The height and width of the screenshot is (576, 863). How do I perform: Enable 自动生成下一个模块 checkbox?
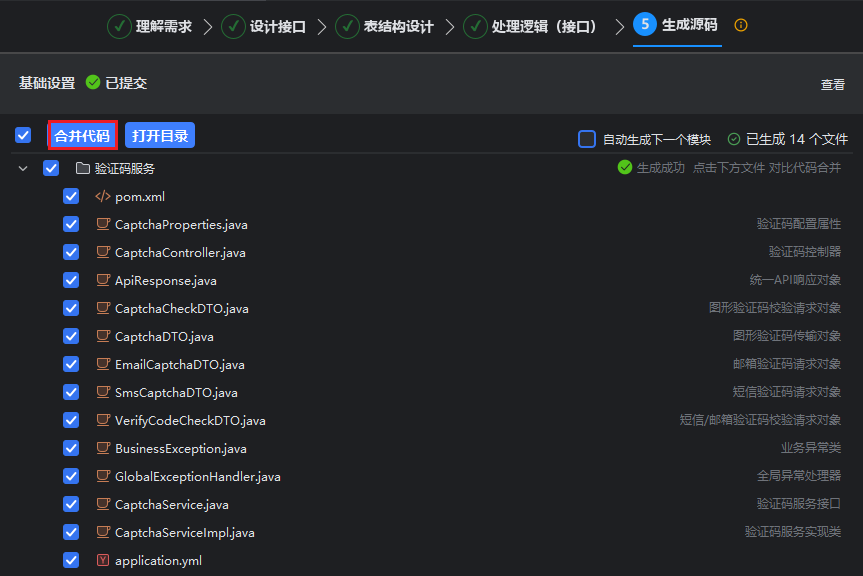[587, 139]
